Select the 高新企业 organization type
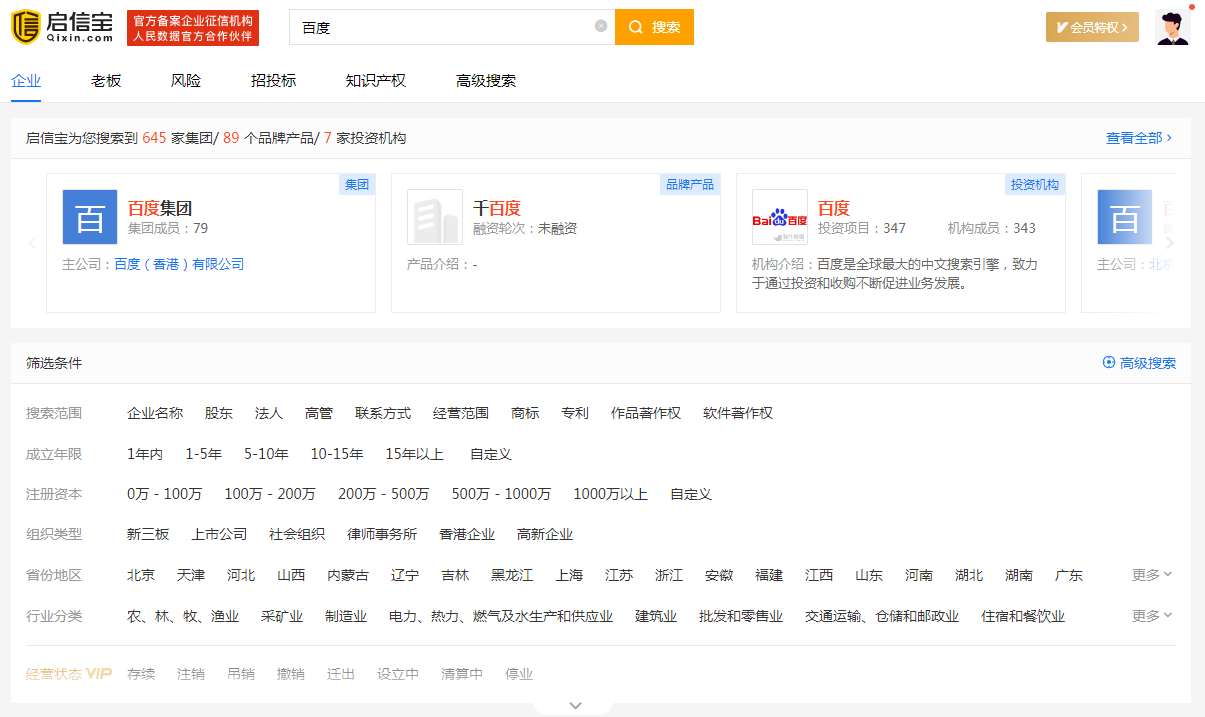The height and width of the screenshot is (717, 1205). pyautogui.click(x=545, y=534)
